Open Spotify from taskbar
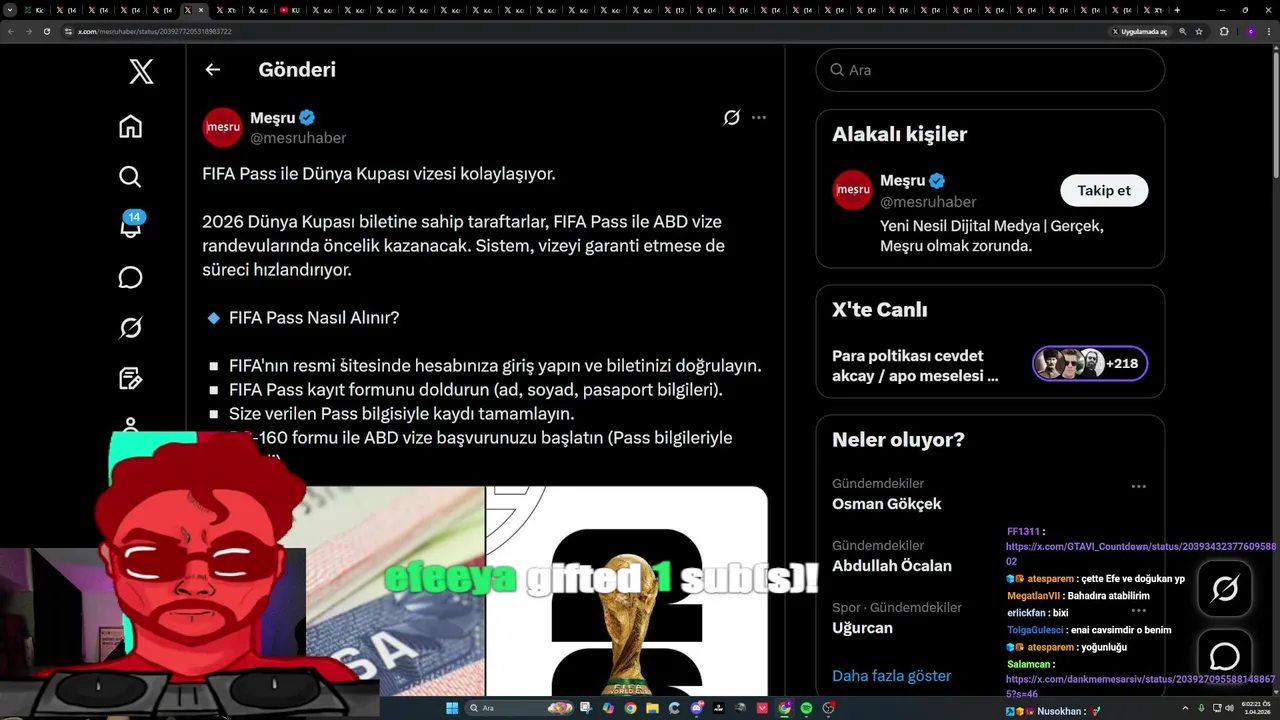 806,708
